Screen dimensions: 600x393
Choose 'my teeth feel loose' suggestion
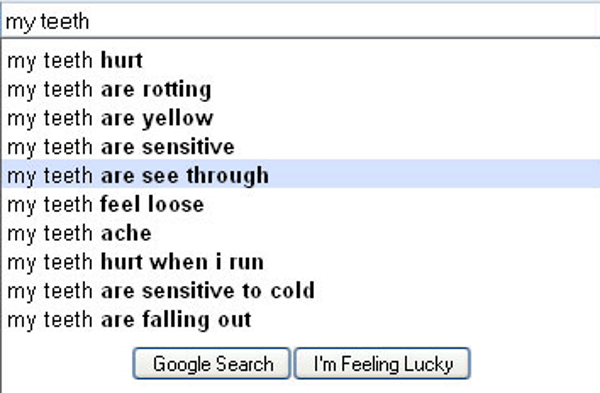tap(301, 204)
